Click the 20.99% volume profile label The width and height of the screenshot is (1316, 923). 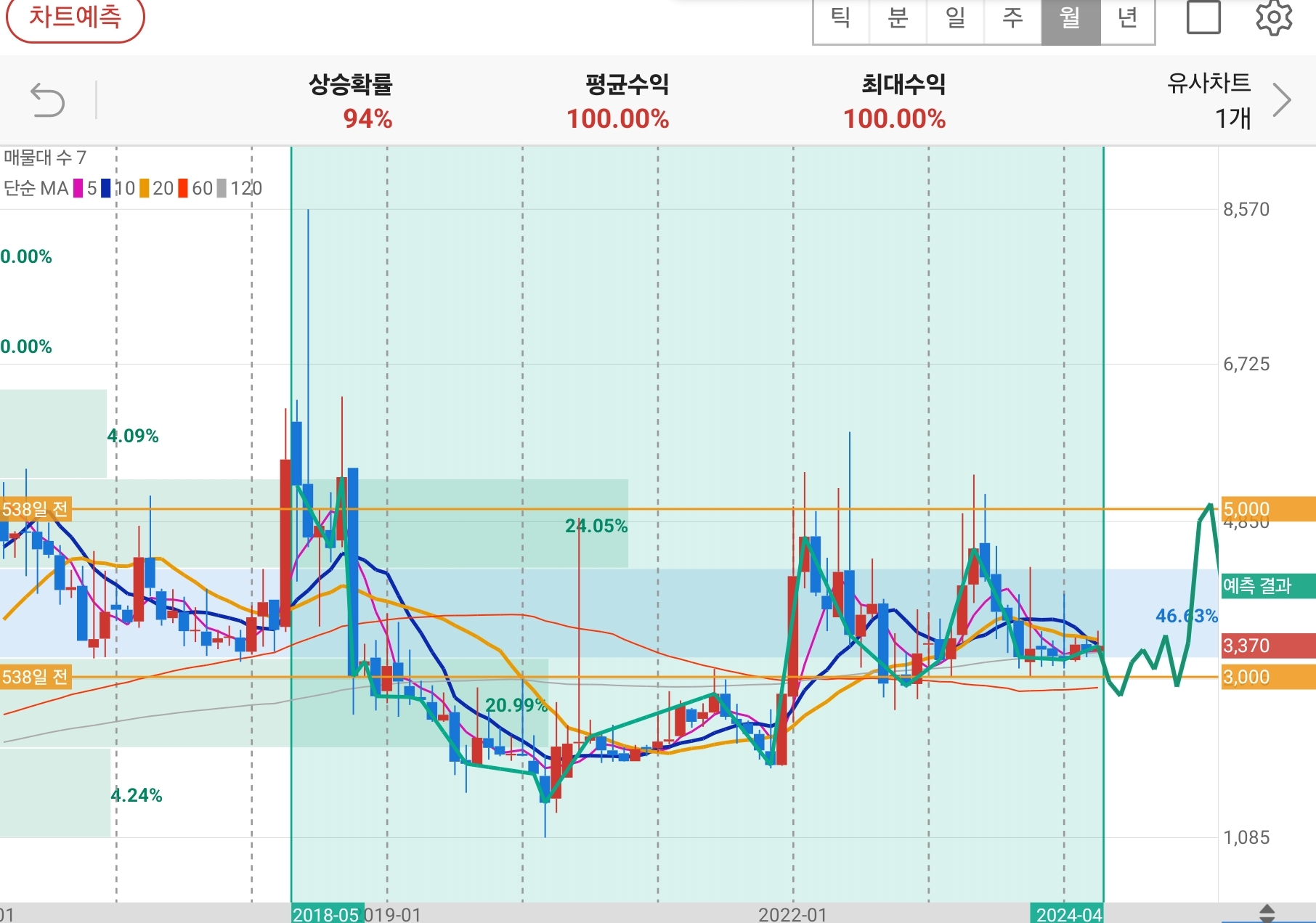click(x=516, y=705)
